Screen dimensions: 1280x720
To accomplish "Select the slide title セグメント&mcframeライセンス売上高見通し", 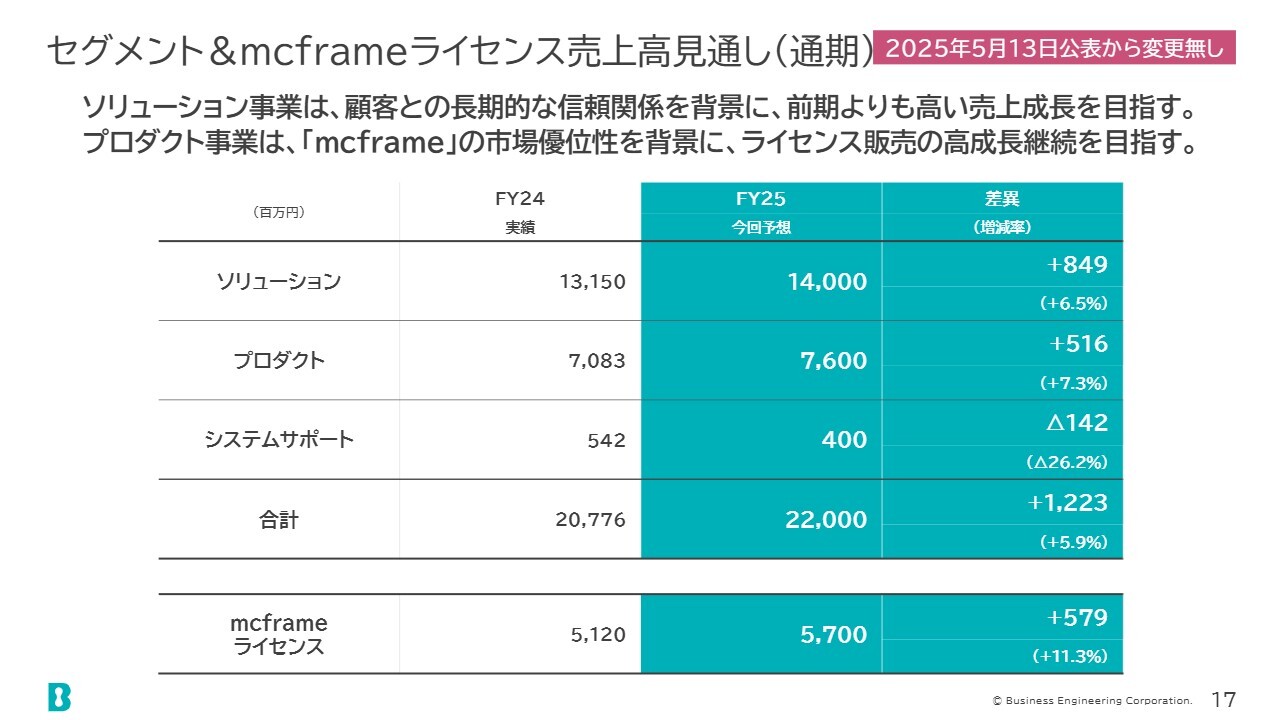I will [461, 51].
